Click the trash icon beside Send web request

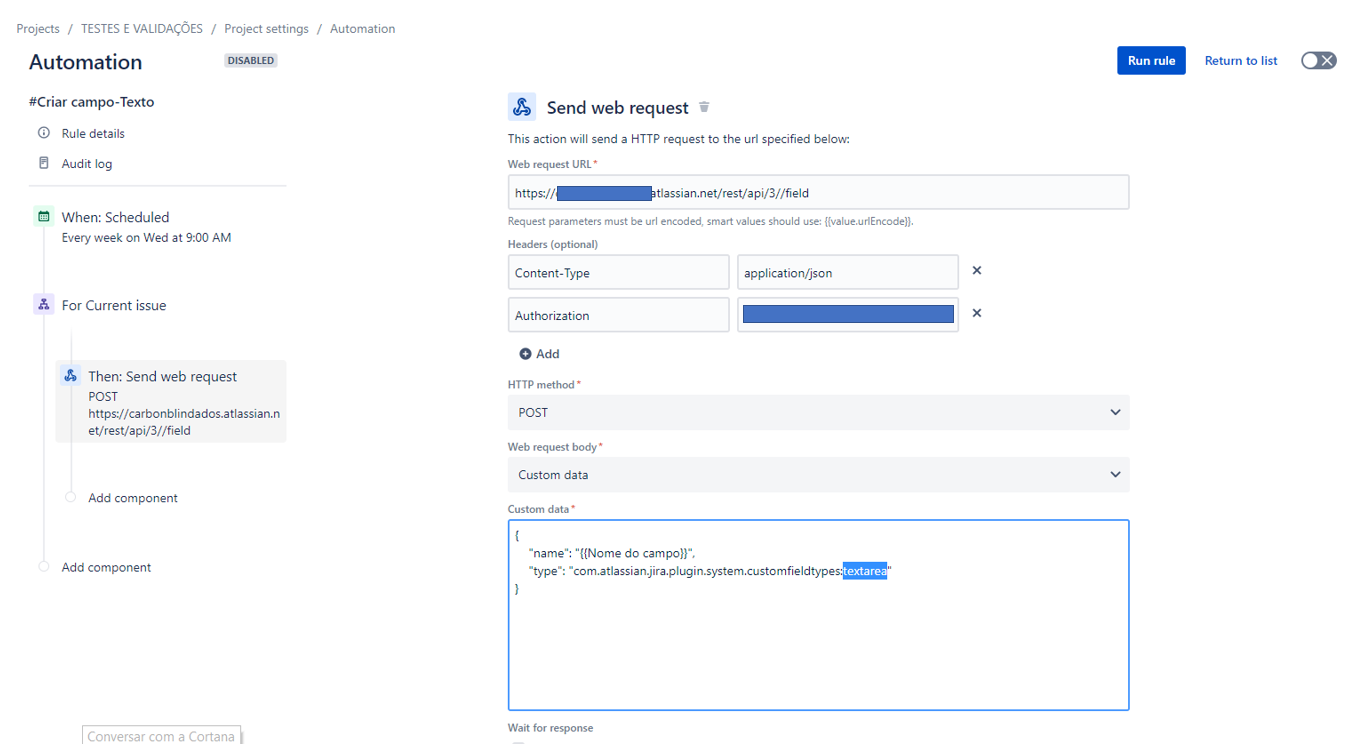pyautogui.click(x=704, y=107)
